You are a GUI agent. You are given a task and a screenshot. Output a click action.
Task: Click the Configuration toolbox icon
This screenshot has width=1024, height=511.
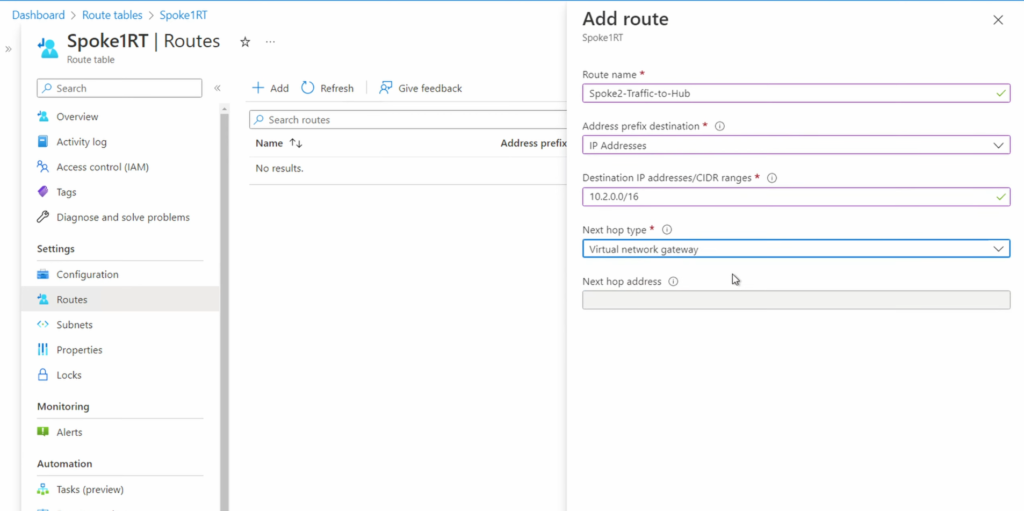43,274
